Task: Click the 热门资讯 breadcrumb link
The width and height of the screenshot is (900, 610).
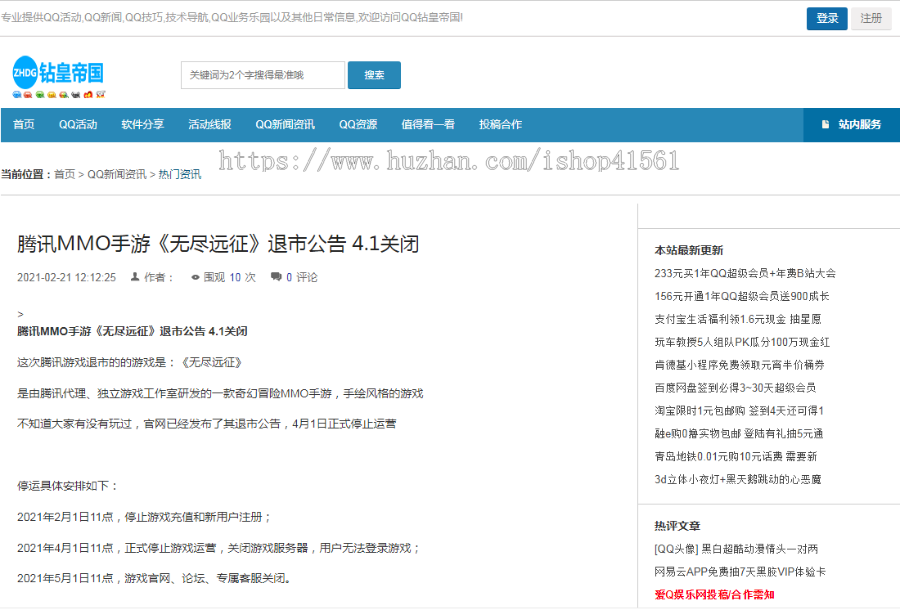Action: (180, 174)
